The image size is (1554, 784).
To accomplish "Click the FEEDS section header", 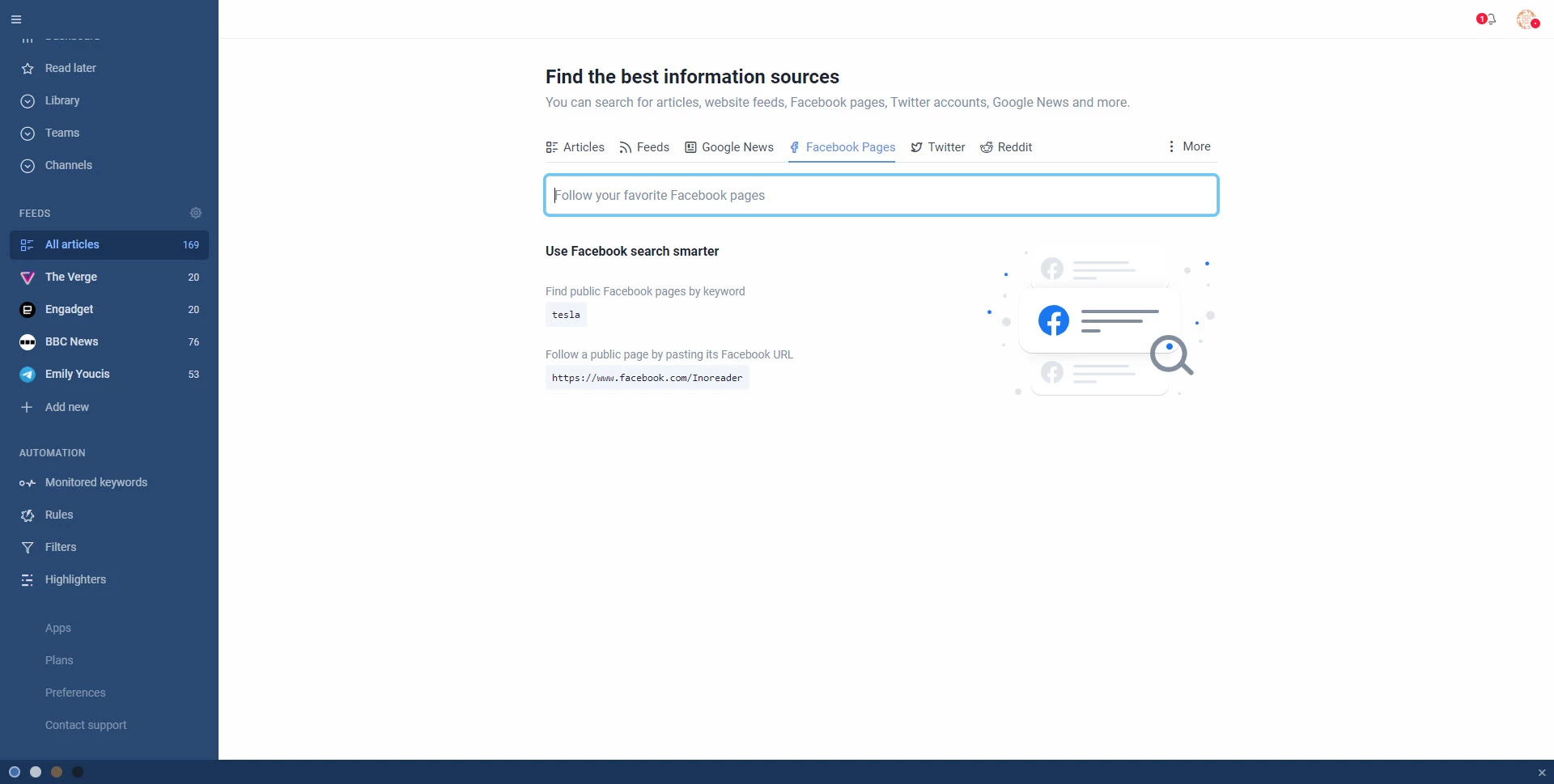I will pyautogui.click(x=35, y=214).
